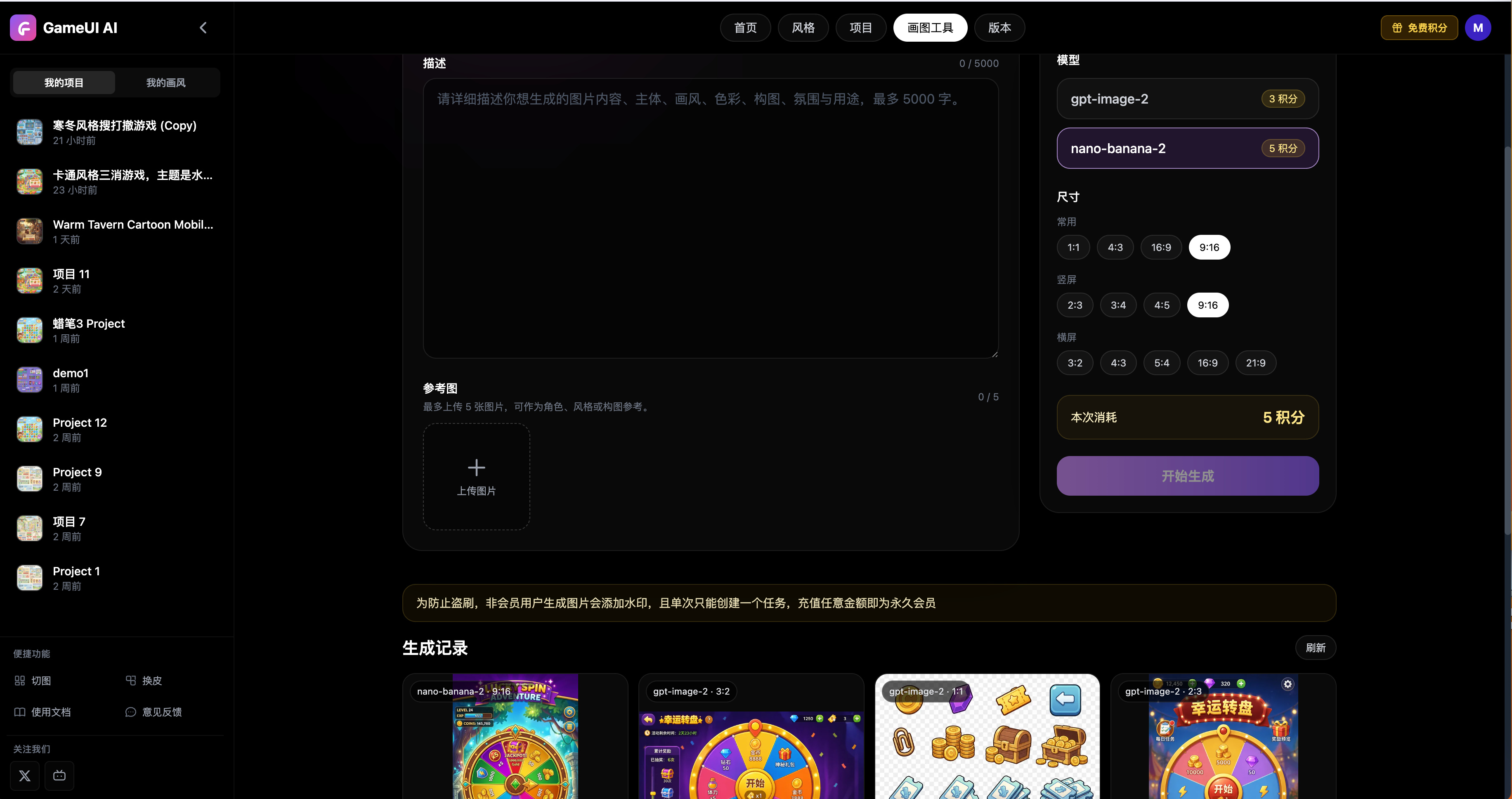
Task: Focus the 描述 description text area
Action: [x=710, y=218]
